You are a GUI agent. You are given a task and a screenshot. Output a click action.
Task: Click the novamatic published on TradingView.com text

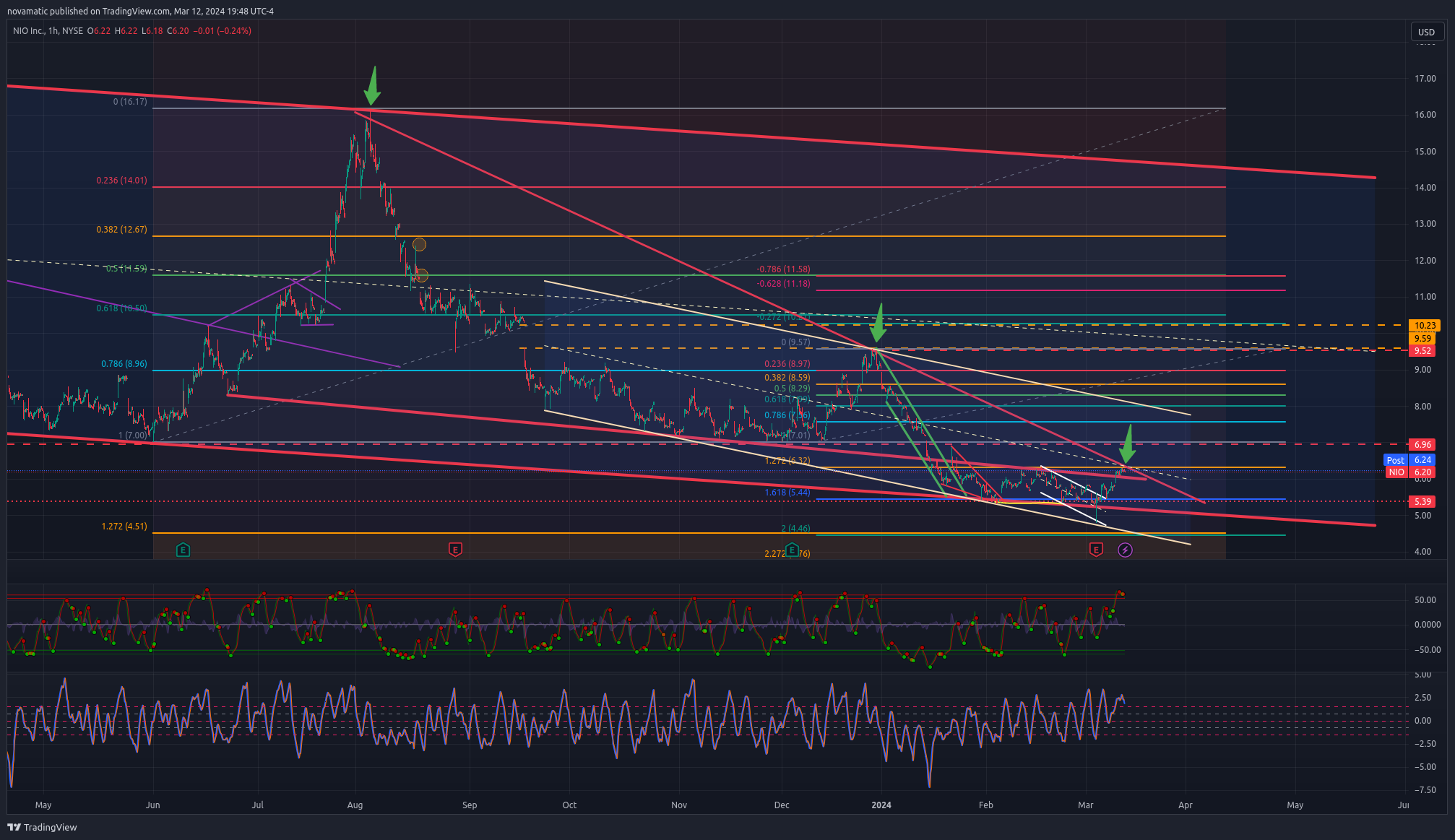pos(89,11)
